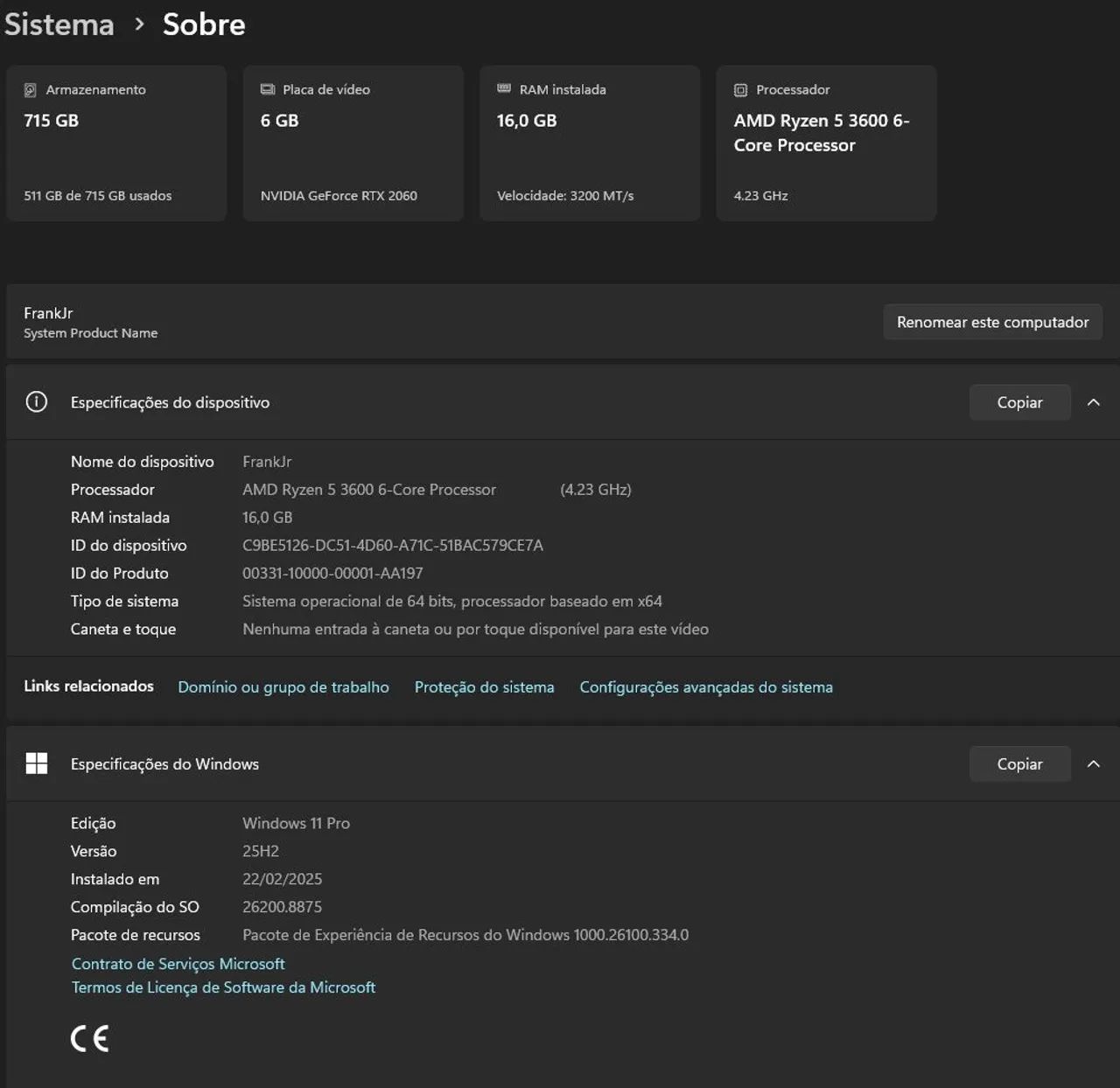Click device name value FrankJr in specifications

[267, 462]
